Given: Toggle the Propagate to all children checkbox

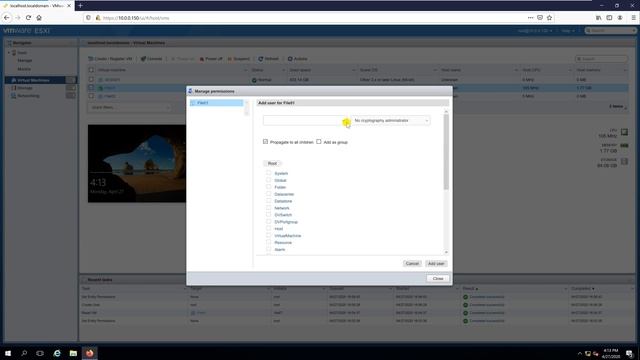Looking at the screenshot, I should click(x=265, y=142).
